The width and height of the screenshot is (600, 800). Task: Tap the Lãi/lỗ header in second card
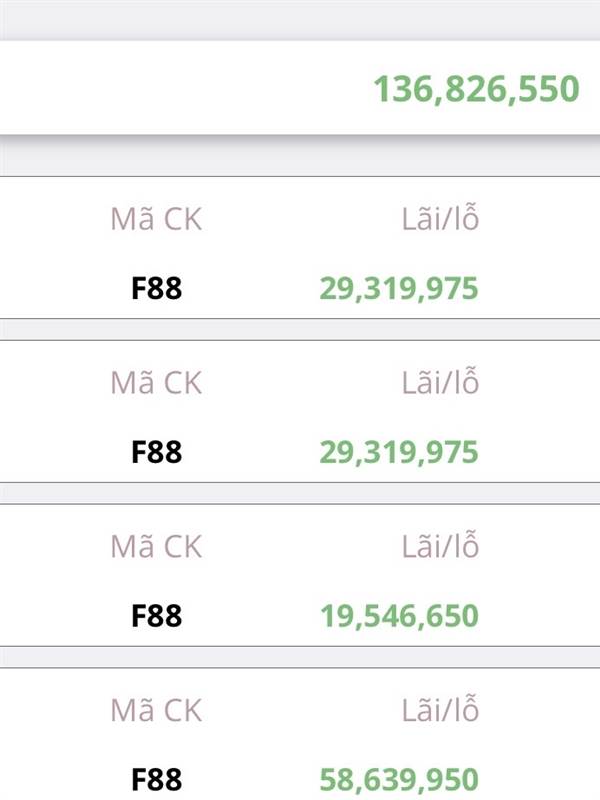coord(440,383)
